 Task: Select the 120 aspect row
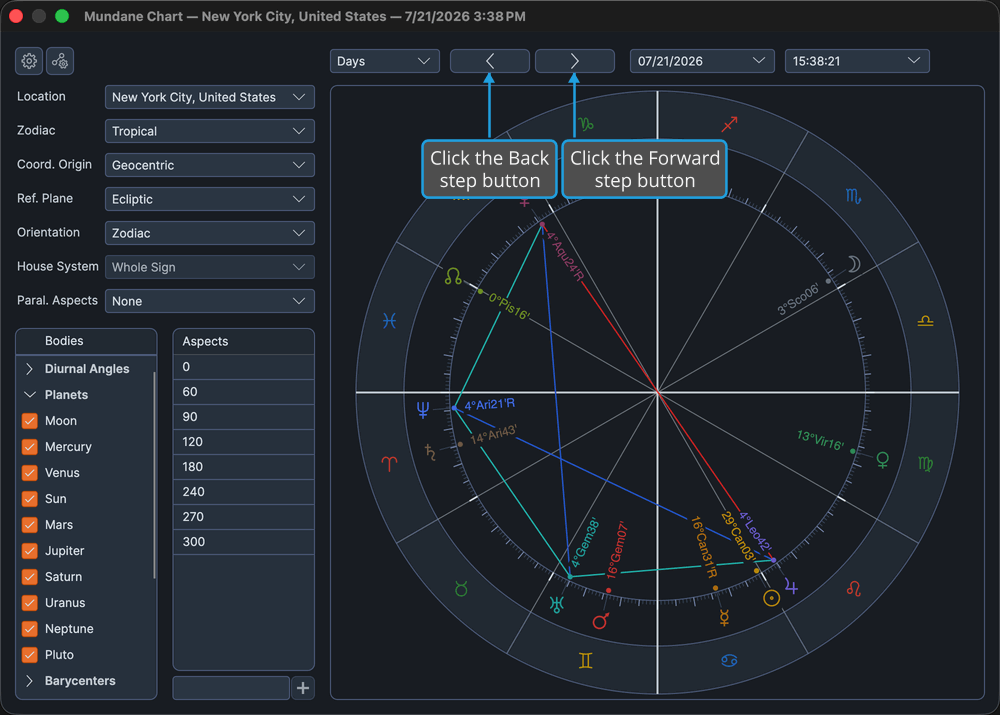[x=244, y=441]
